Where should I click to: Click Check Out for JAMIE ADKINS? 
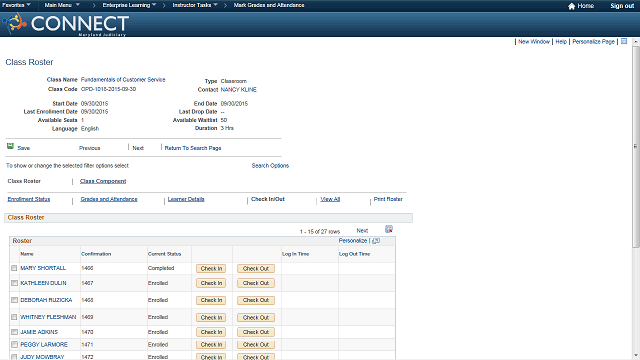pyautogui.click(x=256, y=332)
